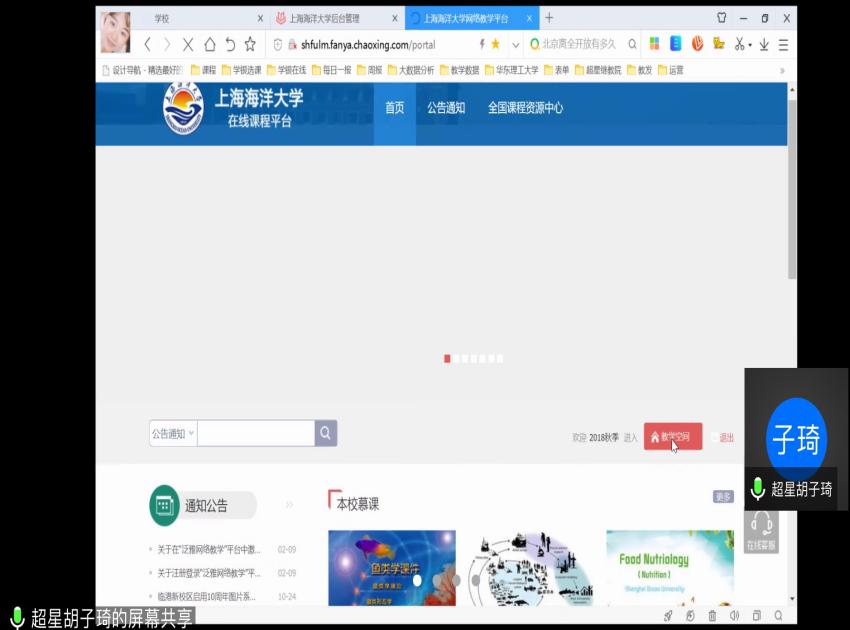The height and width of the screenshot is (630, 850).
Task: Click the page refresh icon
Action: (x=231, y=46)
